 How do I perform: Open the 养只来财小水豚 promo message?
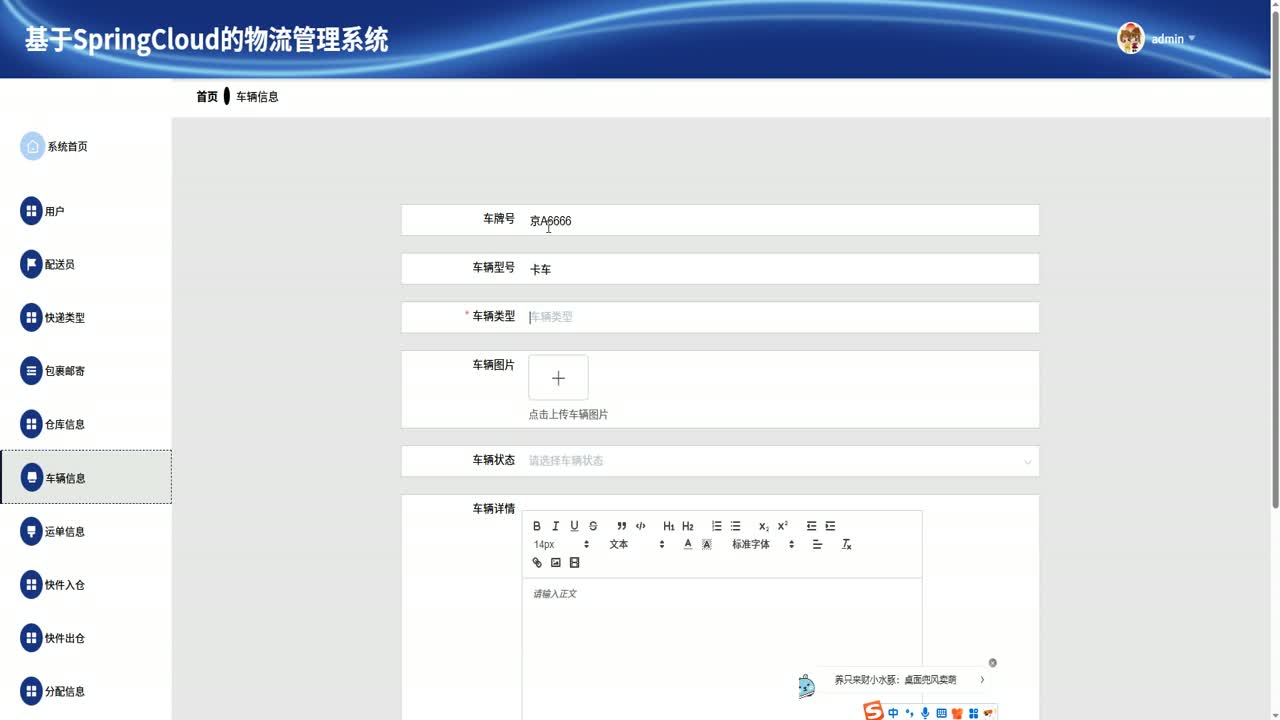[895, 680]
